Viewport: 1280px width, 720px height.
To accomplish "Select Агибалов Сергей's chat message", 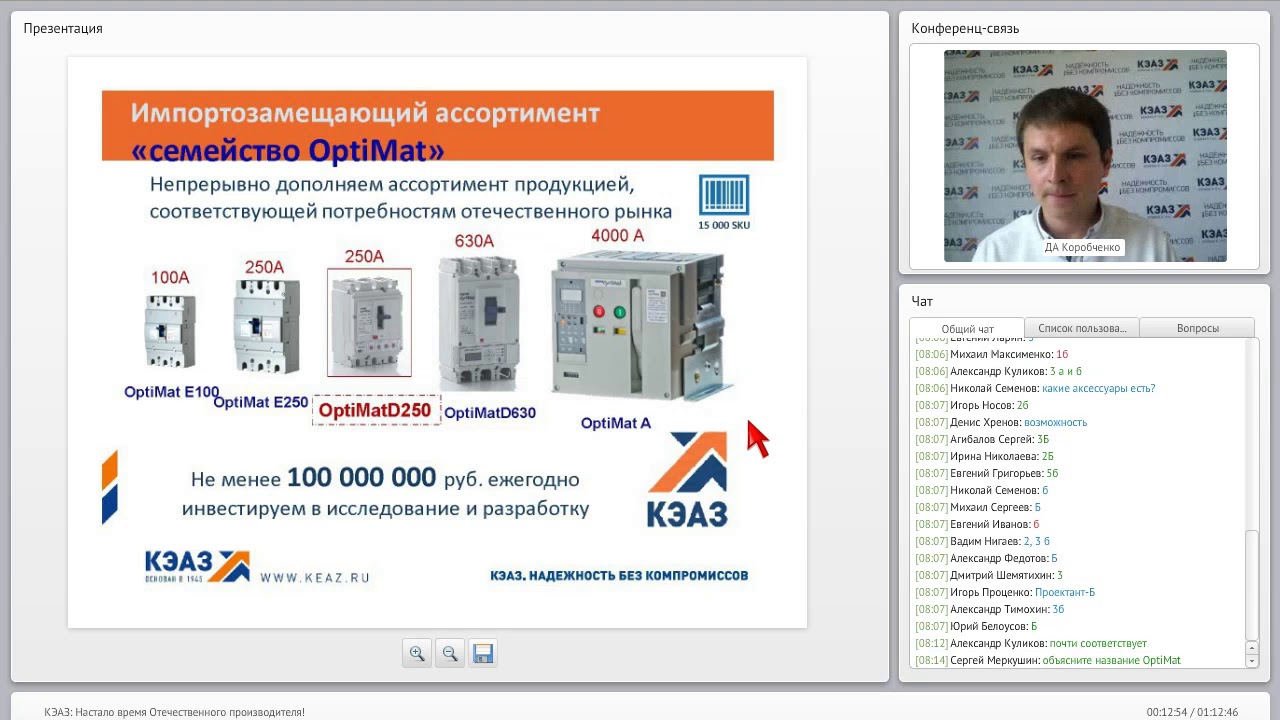I will point(982,439).
